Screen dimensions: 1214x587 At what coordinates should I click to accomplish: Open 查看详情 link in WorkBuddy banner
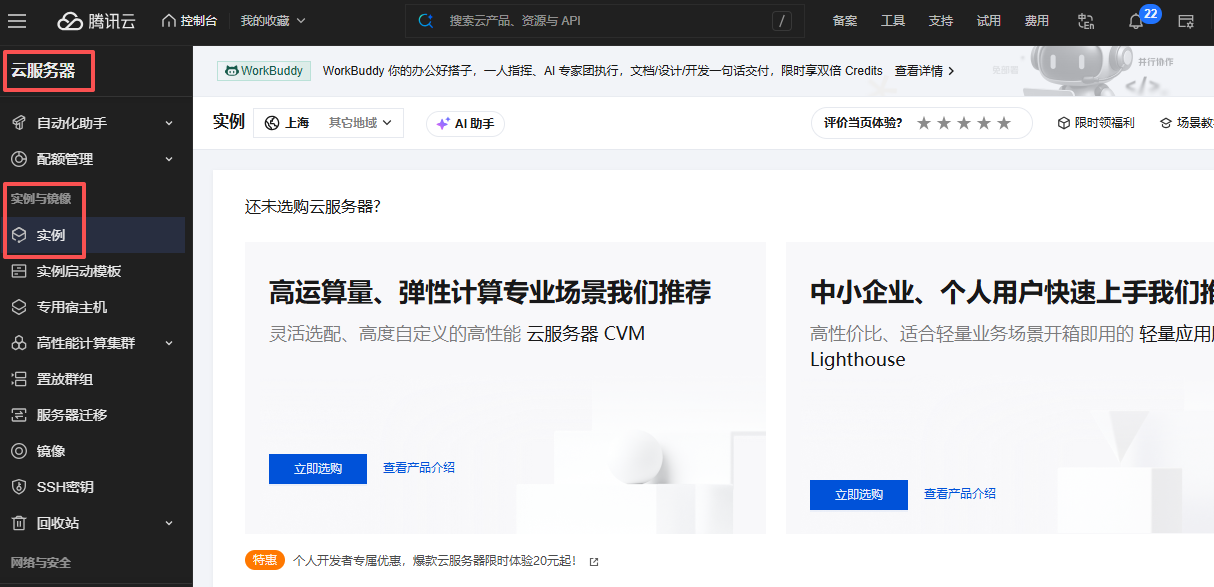click(x=924, y=71)
